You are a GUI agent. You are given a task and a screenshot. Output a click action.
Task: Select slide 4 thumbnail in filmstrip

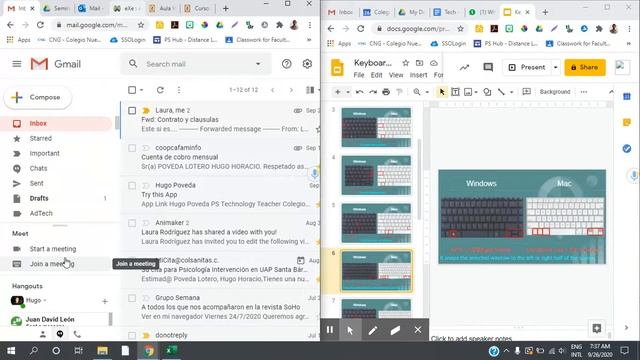376,176
